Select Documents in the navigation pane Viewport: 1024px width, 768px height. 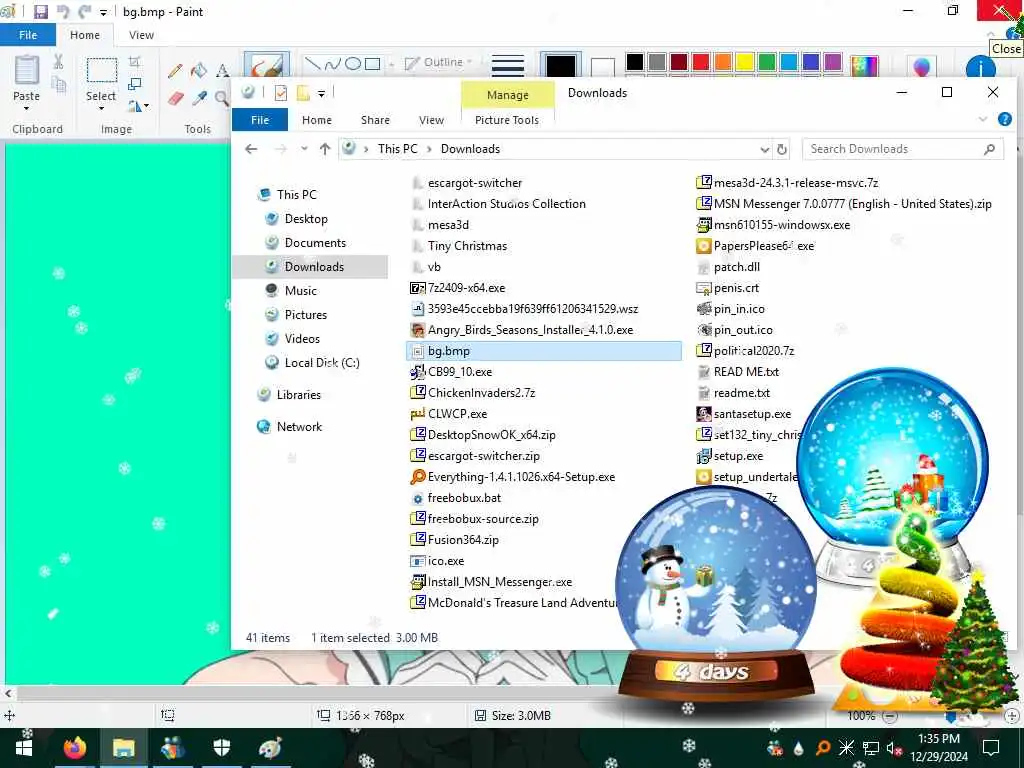pyautogui.click(x=315, y=243)
